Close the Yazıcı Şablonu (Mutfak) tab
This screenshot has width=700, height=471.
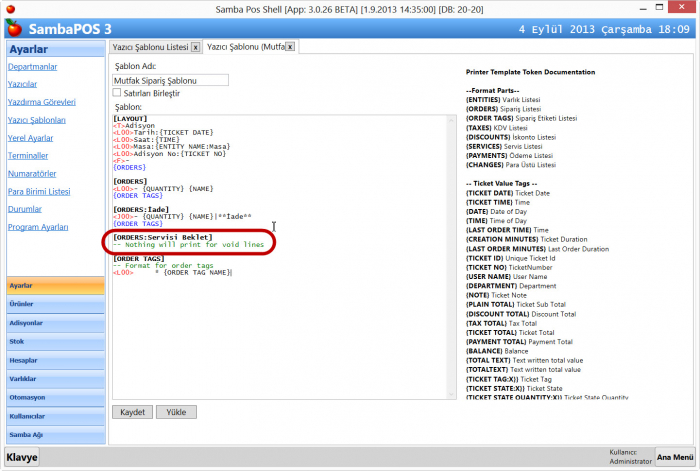click(x=290, y=47)
